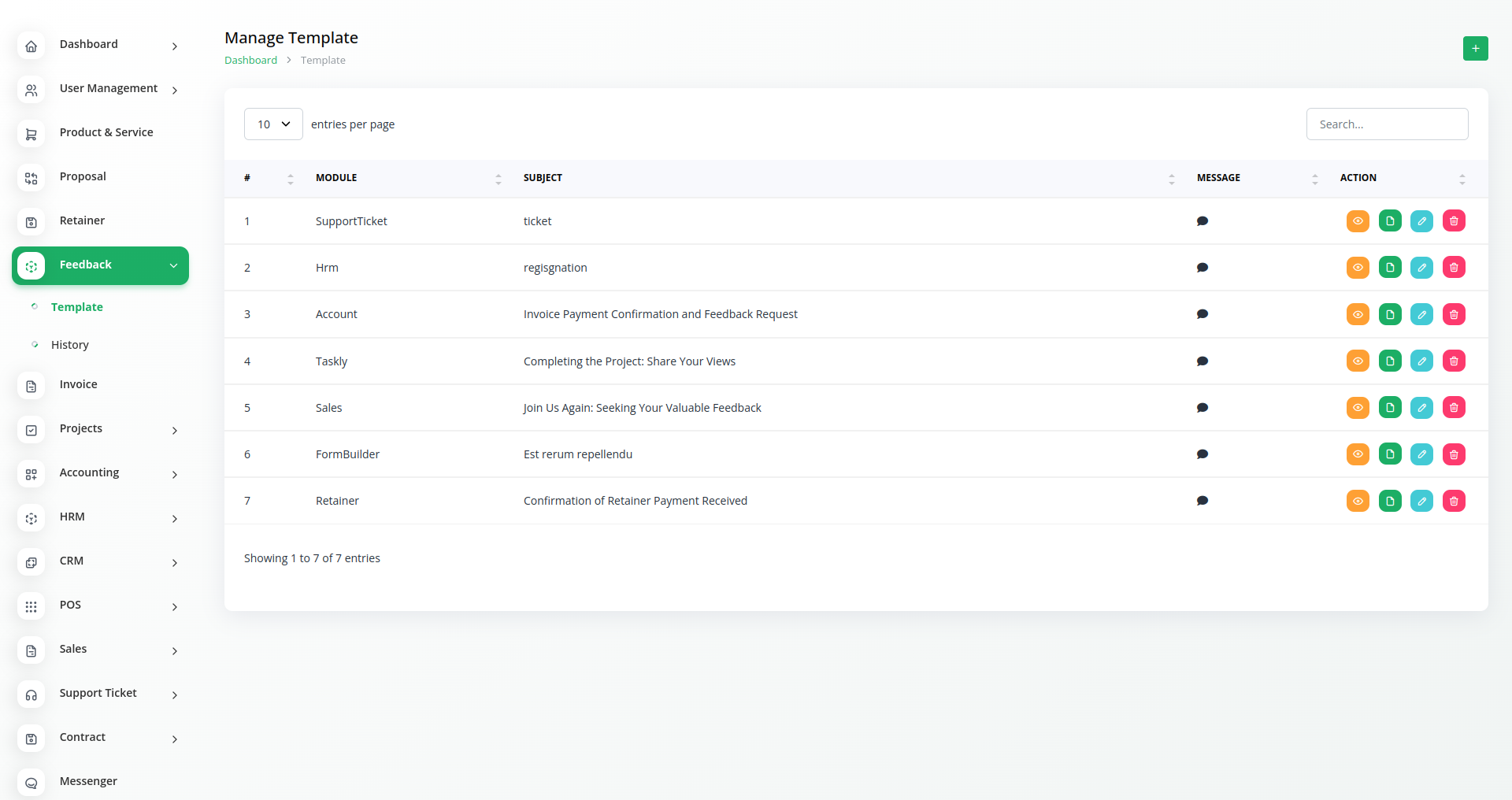This screenshot has width=1512, height=800.
Task: View SupportTicket template using orange eye icon
Action: 1358,221
